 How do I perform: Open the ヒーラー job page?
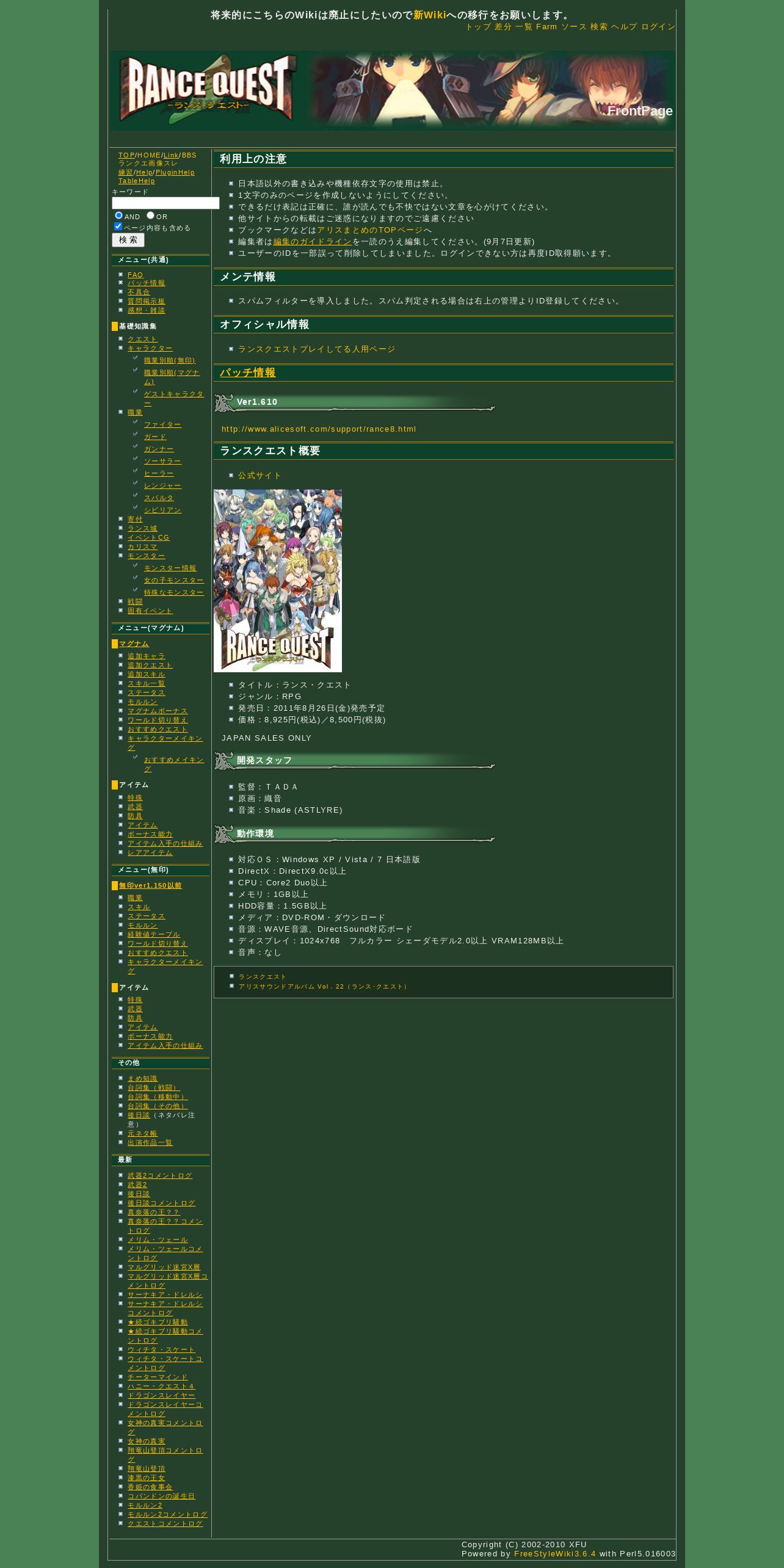[x=159, y=474]
